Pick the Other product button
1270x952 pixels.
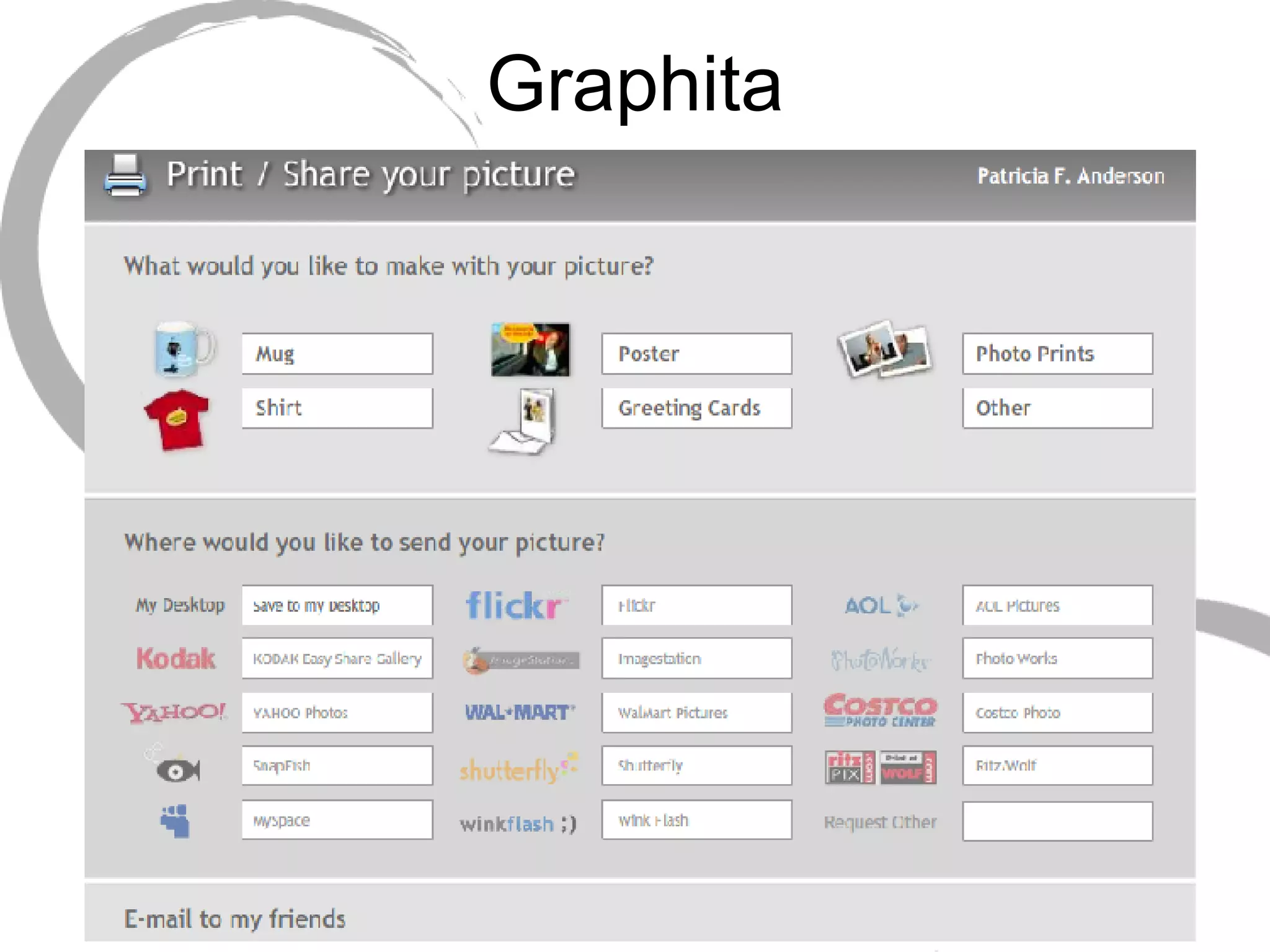1058,408
